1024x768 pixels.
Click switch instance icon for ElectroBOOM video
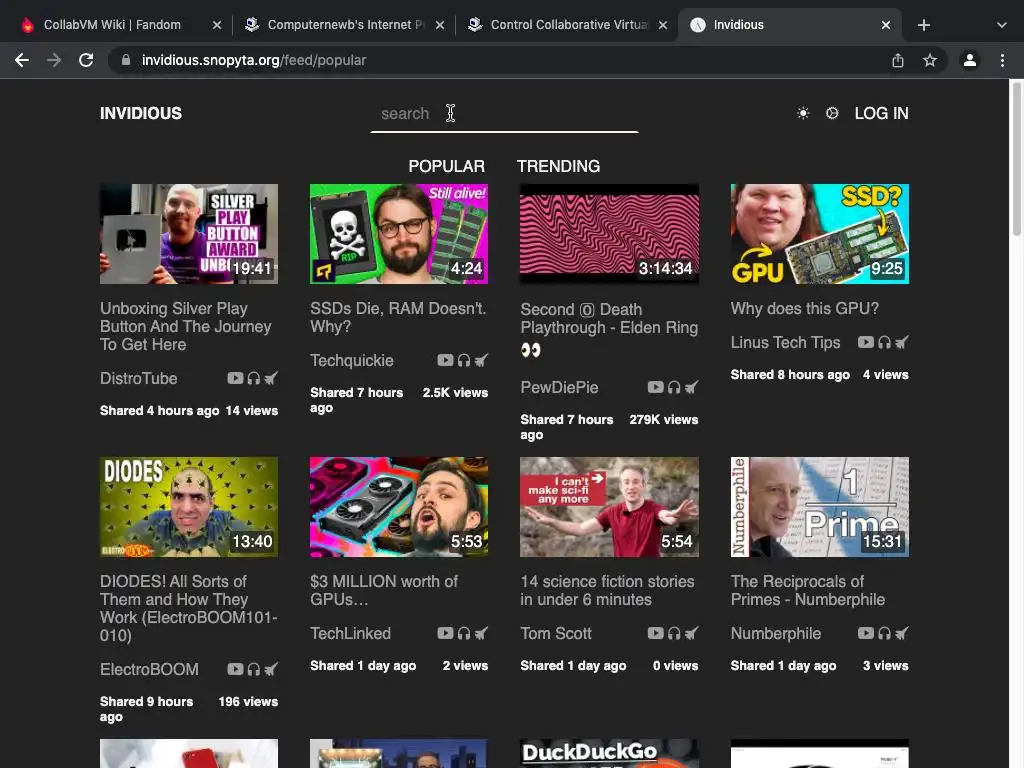tap(271, 669)
